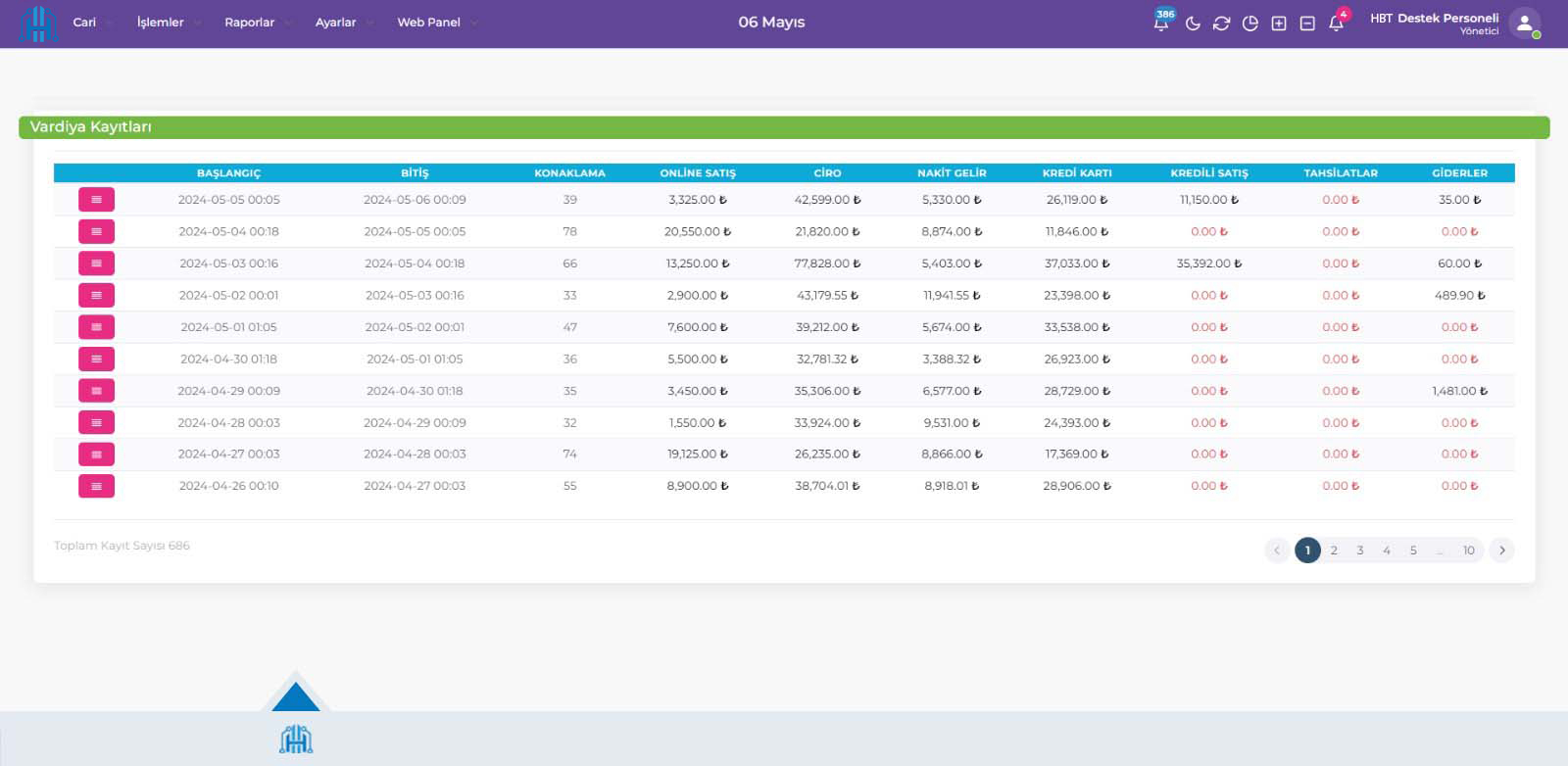Click the app logo in top-left corner
The image size is (1568, 766).
tap(37, 24)
